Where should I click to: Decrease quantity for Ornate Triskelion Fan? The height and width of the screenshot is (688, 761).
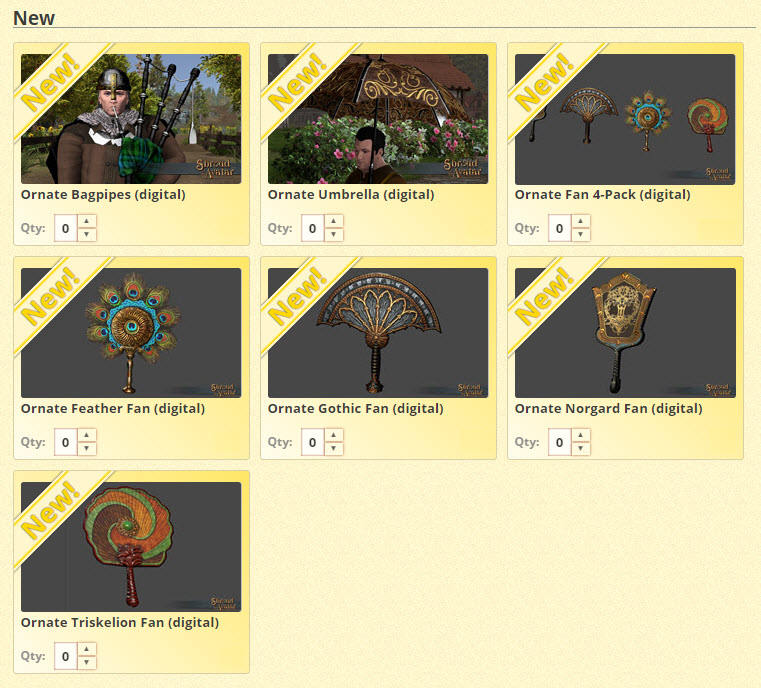(86, 662)
